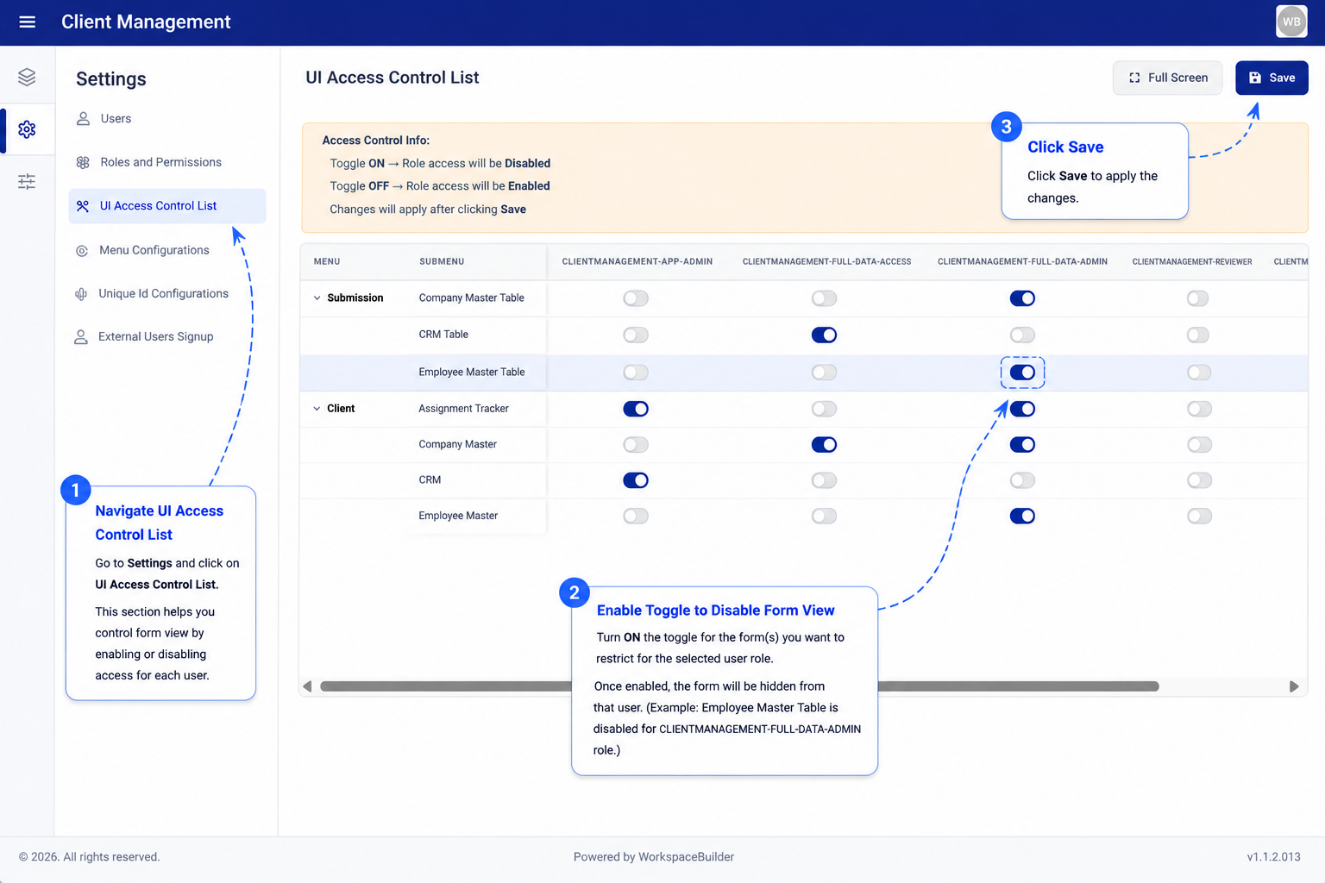Save the access control changes

1271,78
